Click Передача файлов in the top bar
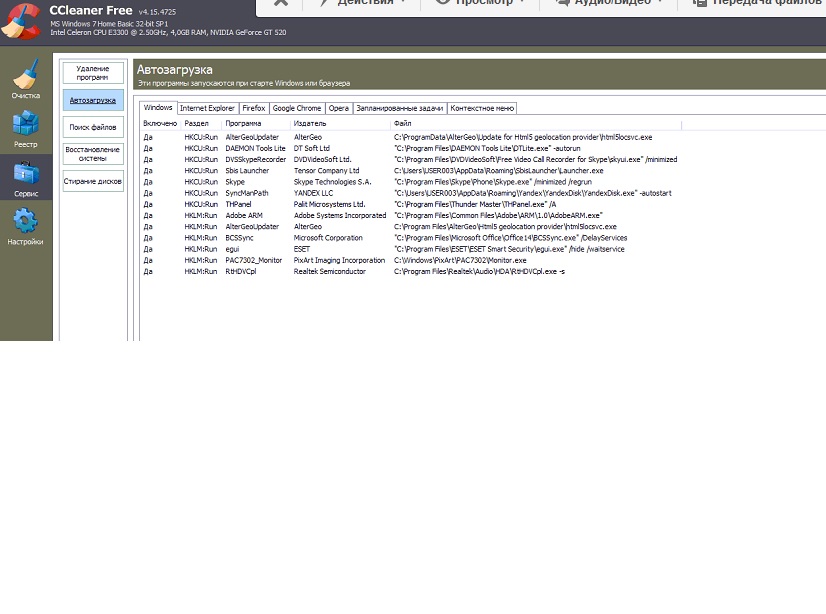The image size is (826, 614). click(x=759, y=3)
